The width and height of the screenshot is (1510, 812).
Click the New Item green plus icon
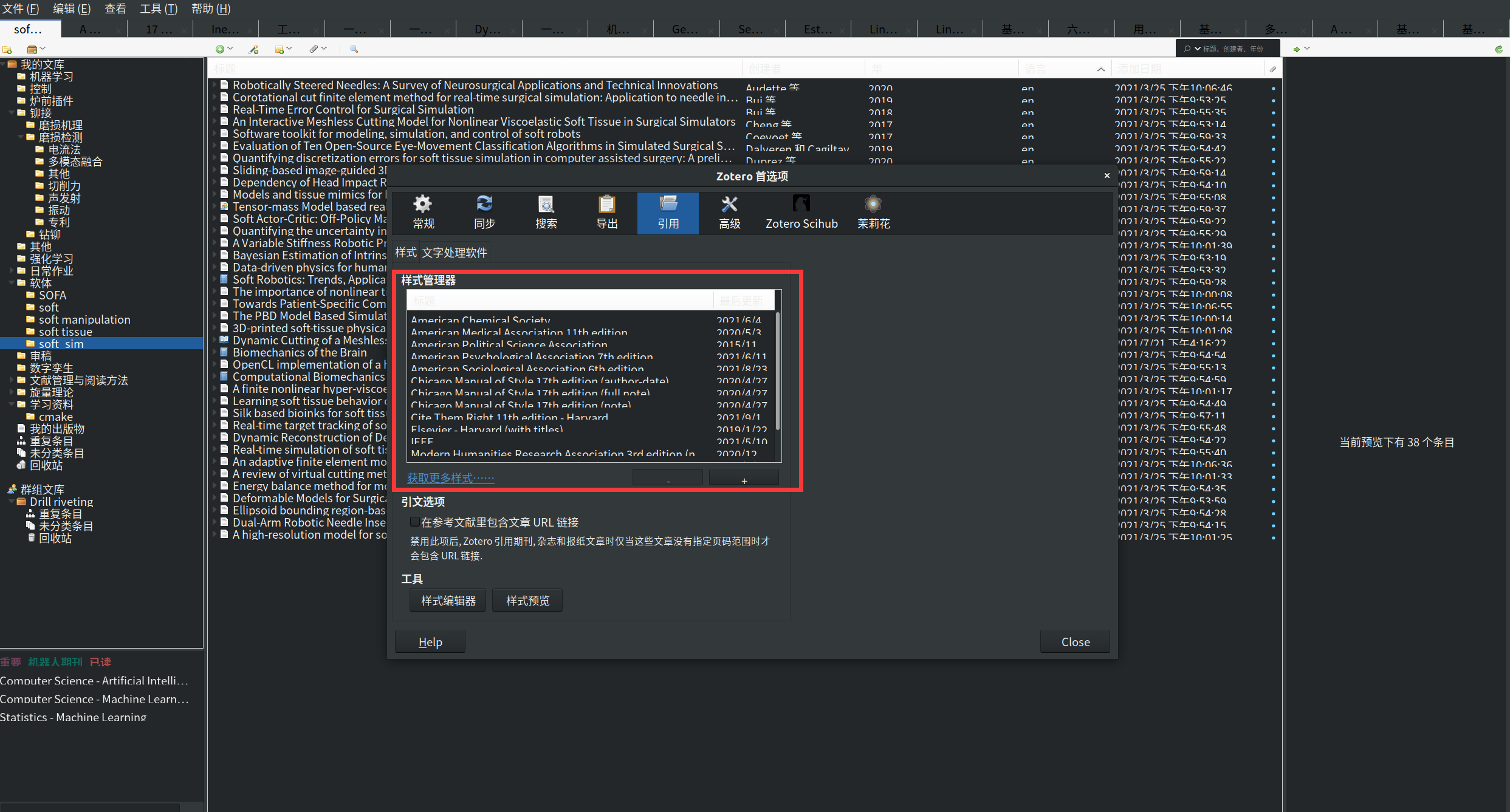point(220,49)
